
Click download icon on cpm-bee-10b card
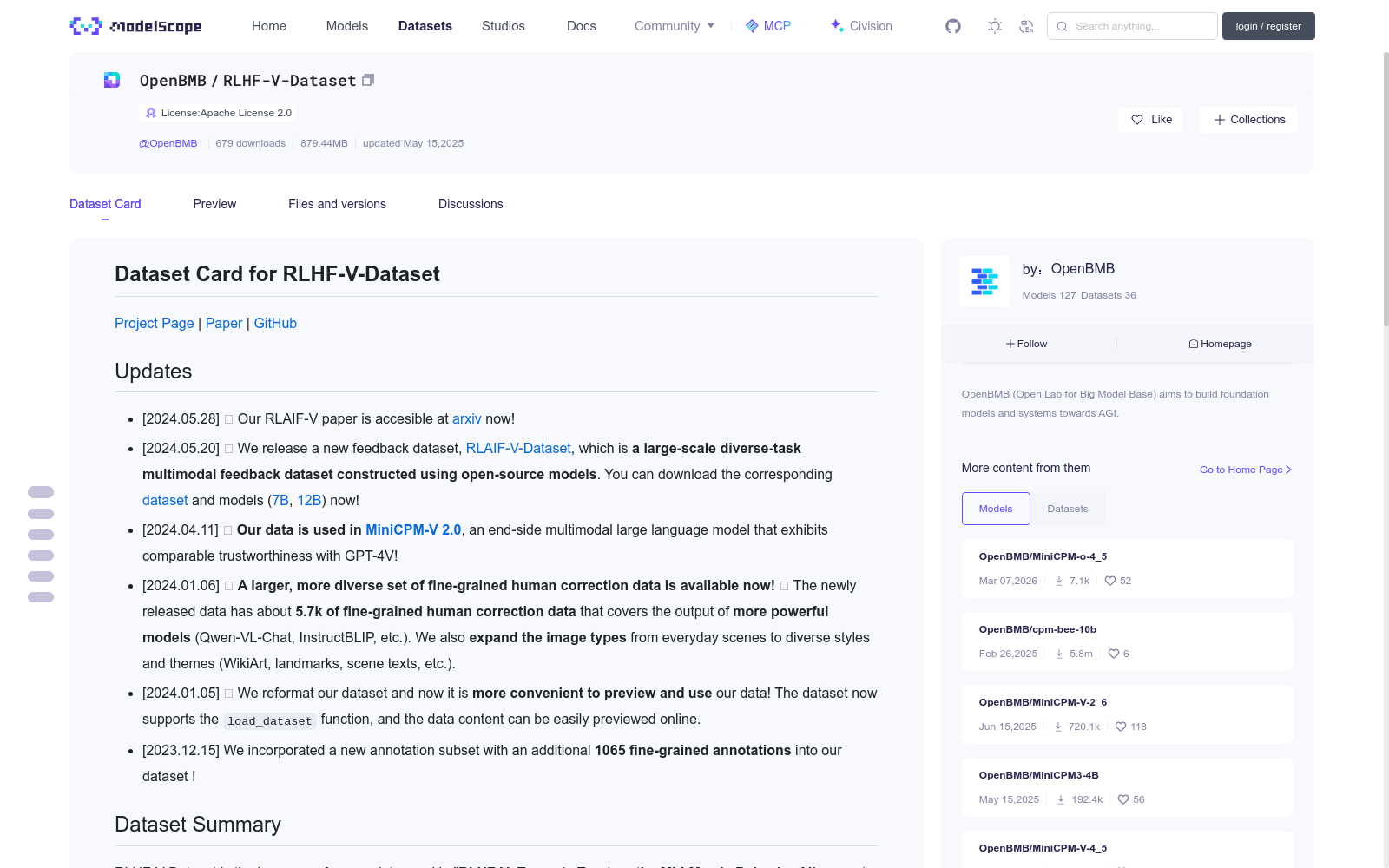tap(1059, 654)
